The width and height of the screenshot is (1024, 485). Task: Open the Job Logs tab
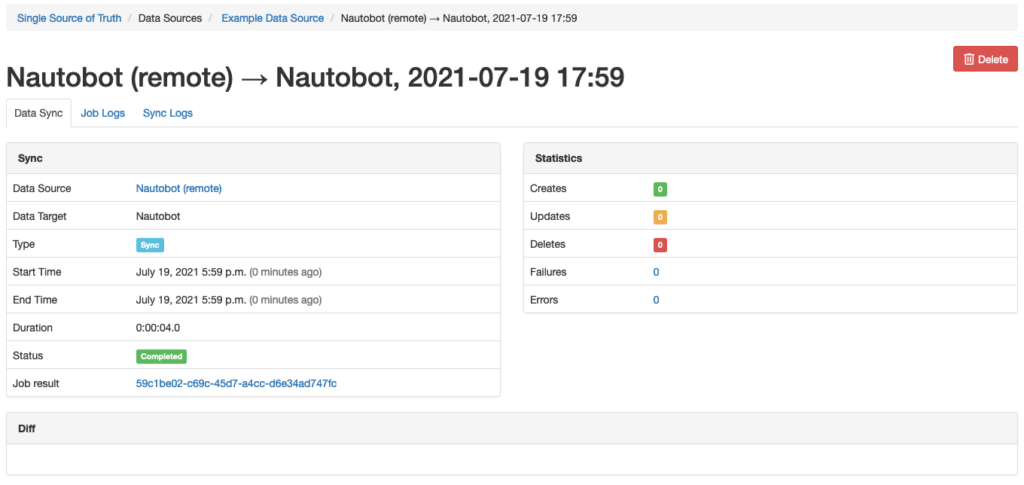(x=103, y=113)
